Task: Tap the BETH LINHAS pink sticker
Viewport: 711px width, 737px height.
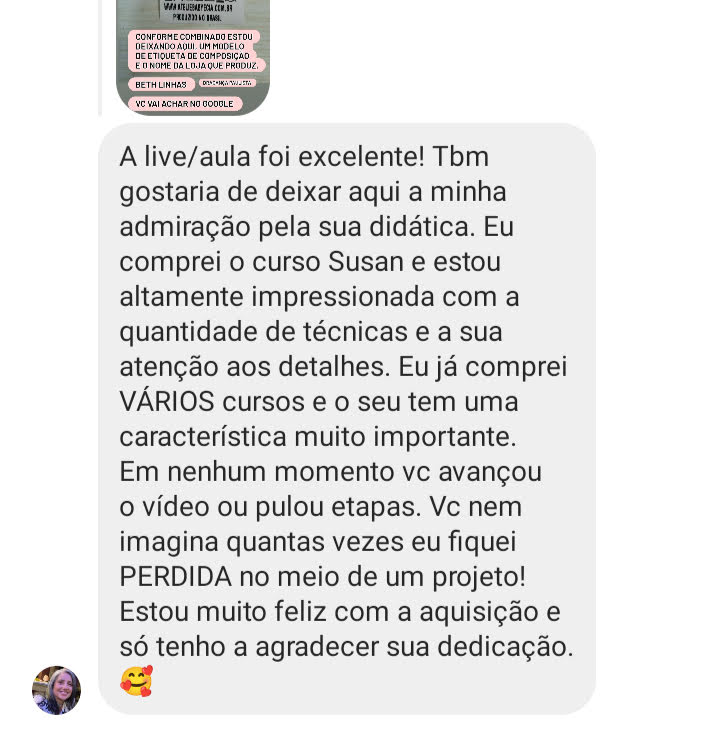Action: [161, 85]
